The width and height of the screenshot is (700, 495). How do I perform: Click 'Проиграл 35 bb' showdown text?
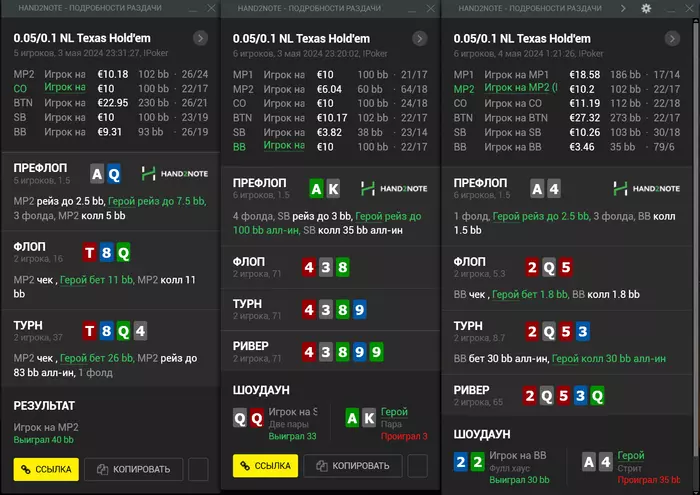pos(649,480)
